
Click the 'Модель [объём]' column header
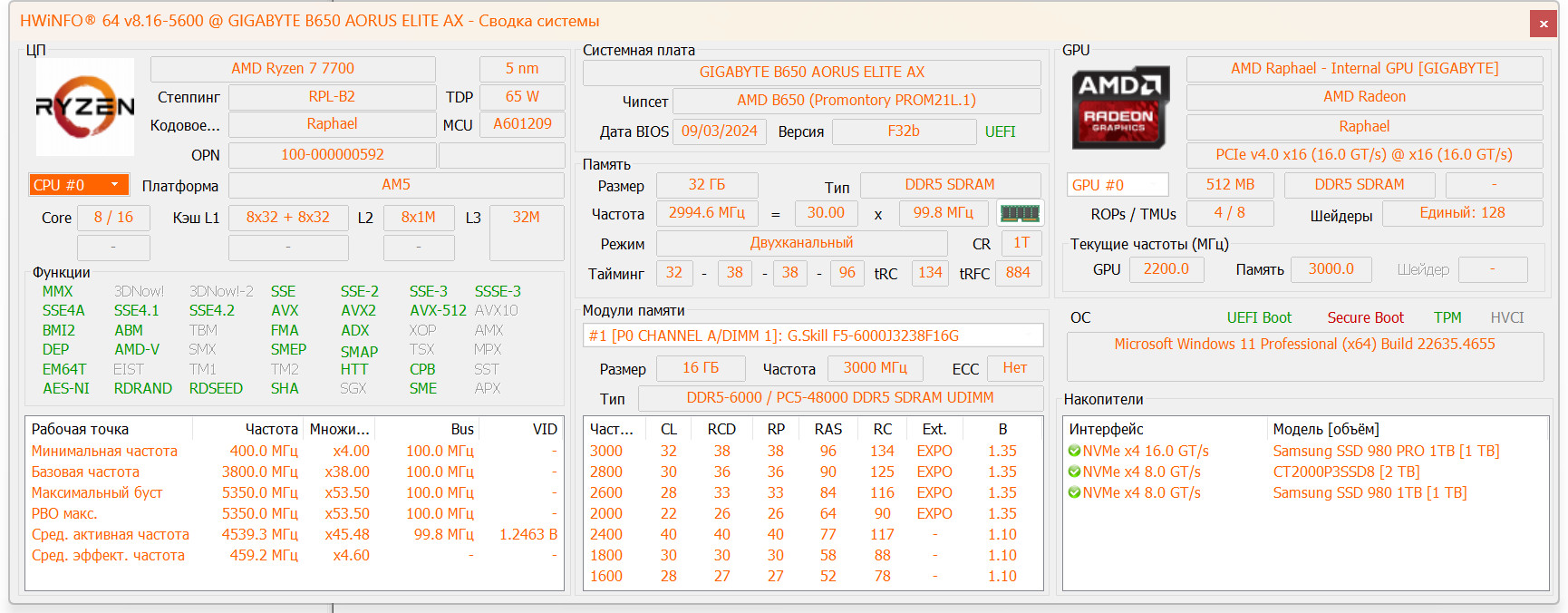click(x=1325, y=429)
